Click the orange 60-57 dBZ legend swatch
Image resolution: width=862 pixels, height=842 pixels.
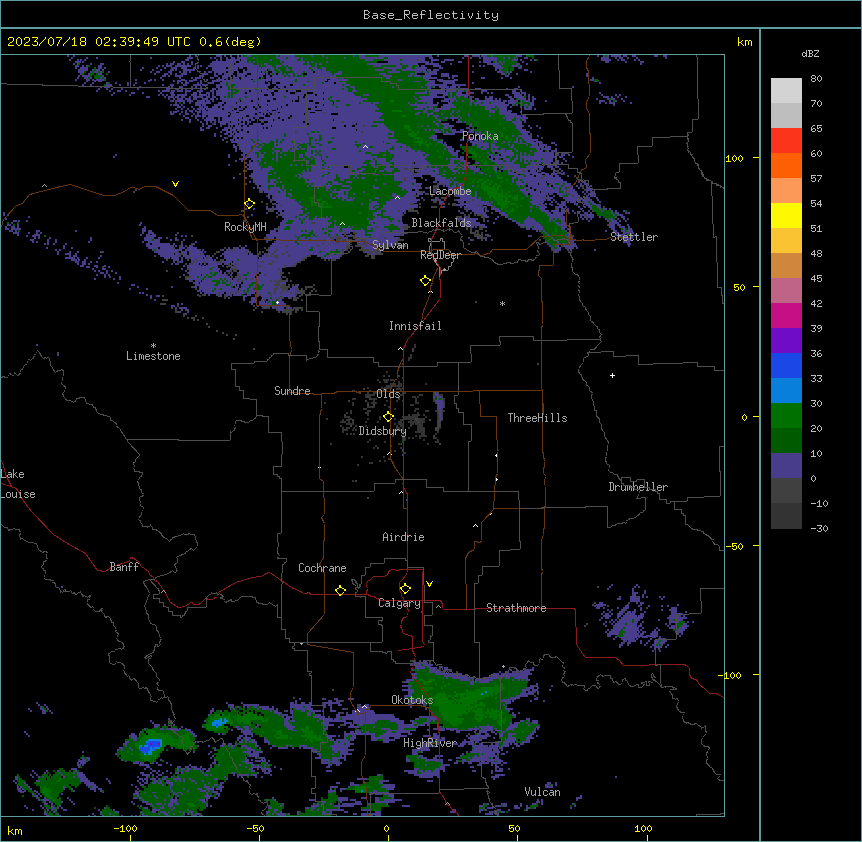tap(786, 165)
